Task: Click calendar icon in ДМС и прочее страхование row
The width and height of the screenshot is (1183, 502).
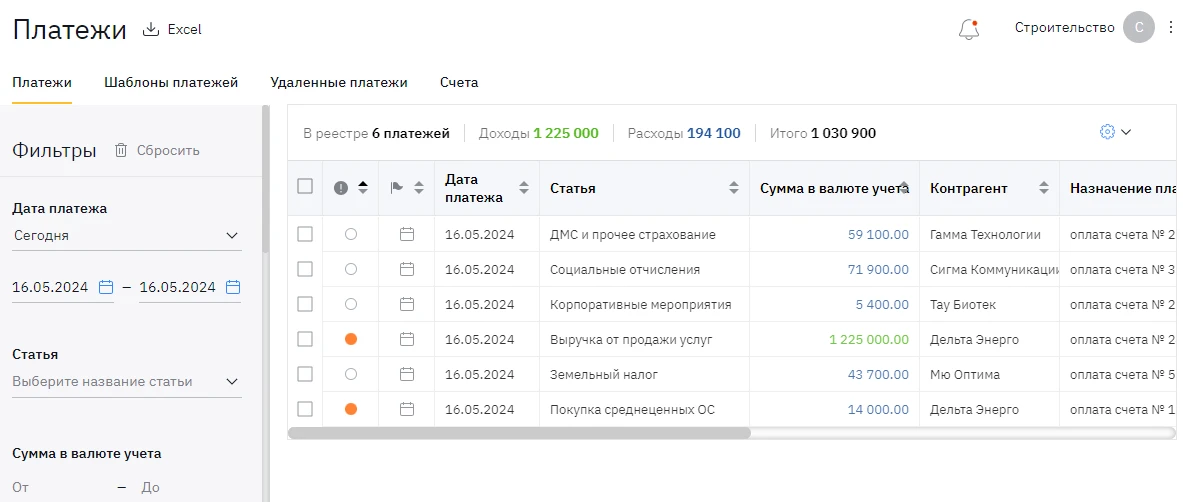Action: point(407,235)
